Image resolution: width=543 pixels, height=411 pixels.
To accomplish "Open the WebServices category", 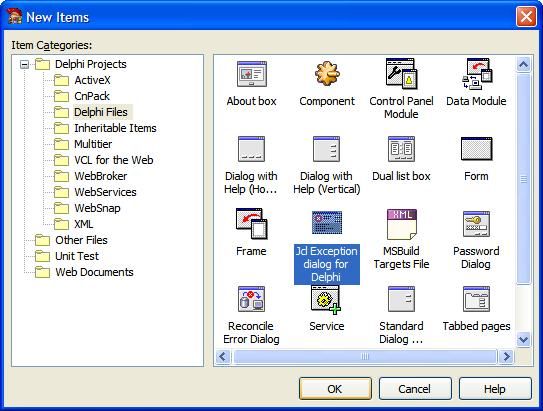I will click(105, 192).
